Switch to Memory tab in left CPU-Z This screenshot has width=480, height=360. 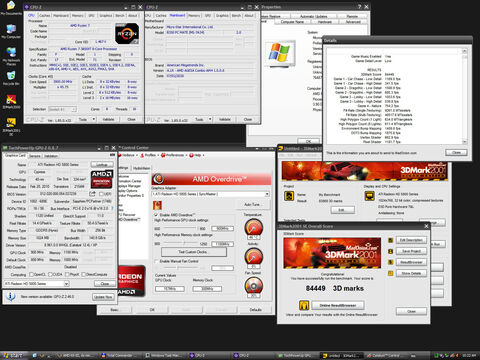[x=78, y=15]
